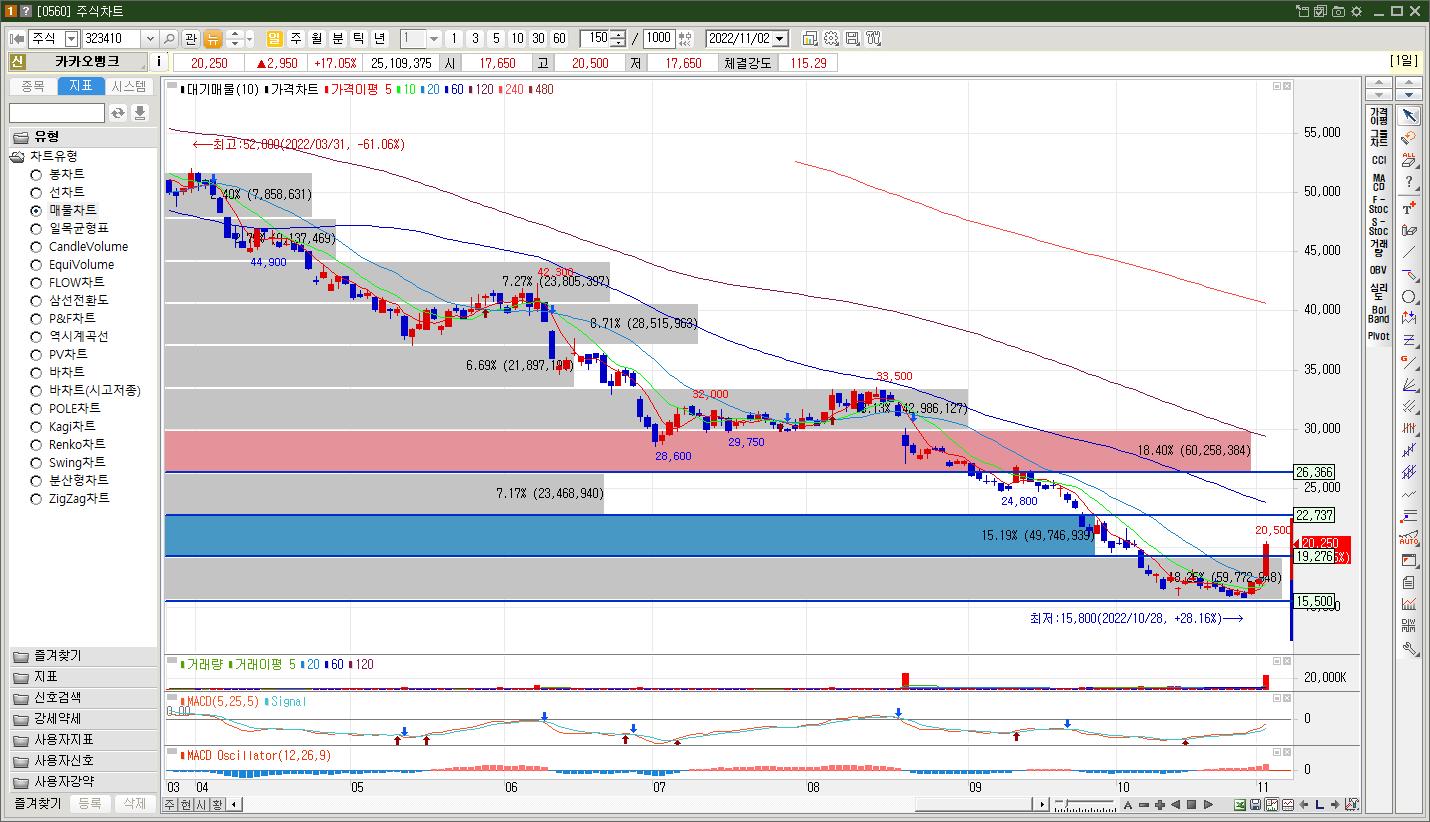Open the AUTO trendline tool
Viewport: 1430px width, 822px height.
coord(1409,538)
